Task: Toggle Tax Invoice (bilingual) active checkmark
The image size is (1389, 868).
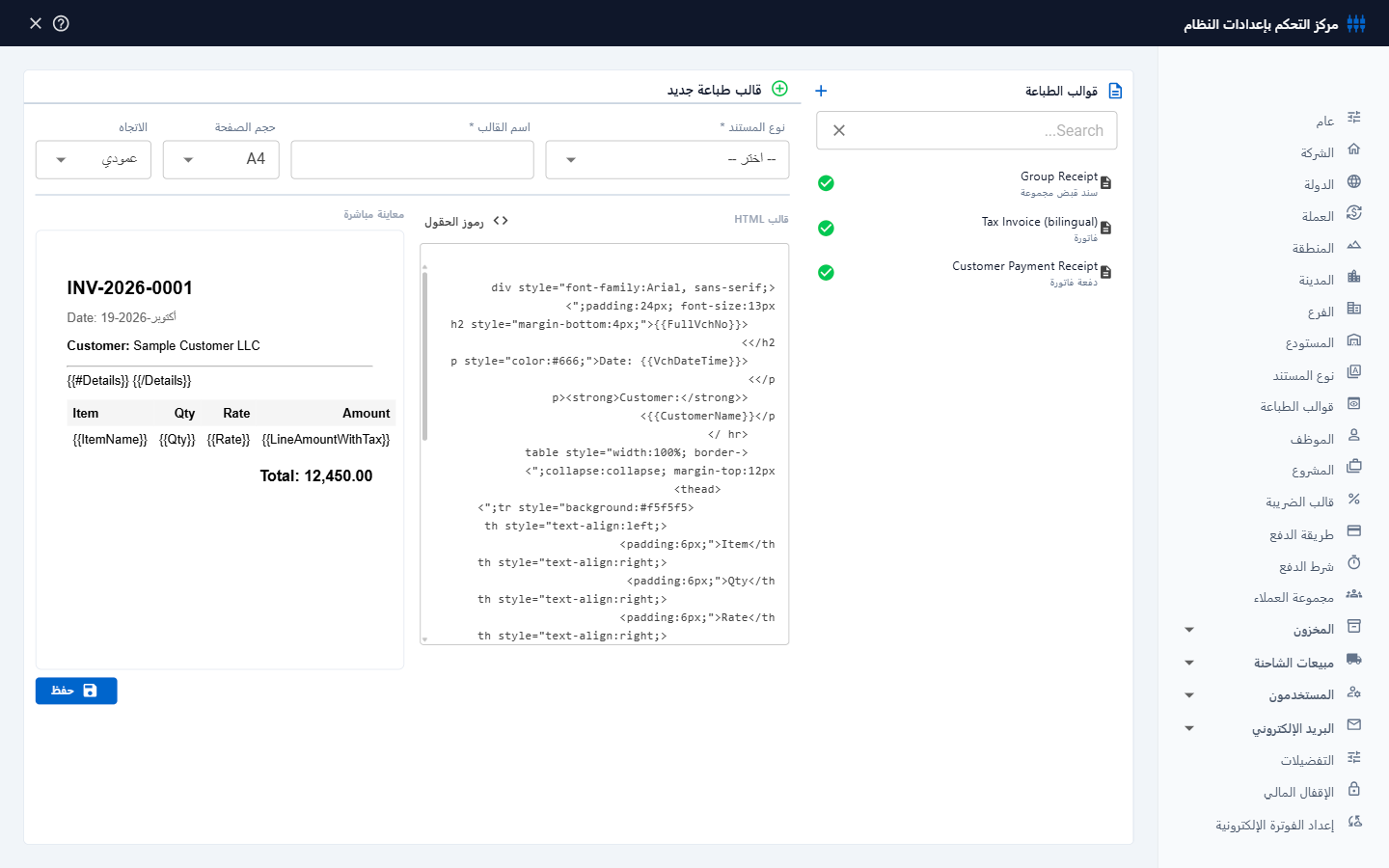Action: click(826, 229)
